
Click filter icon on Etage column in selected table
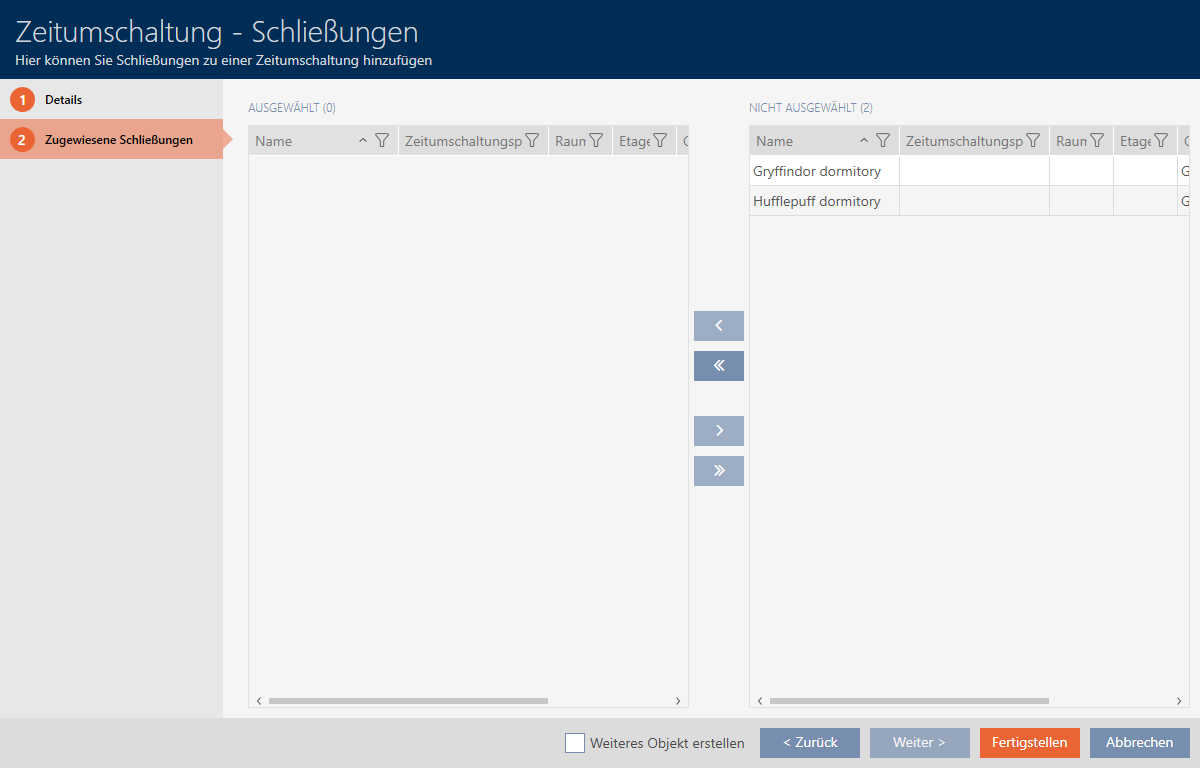pyautogui.click(x=660, y=141)
